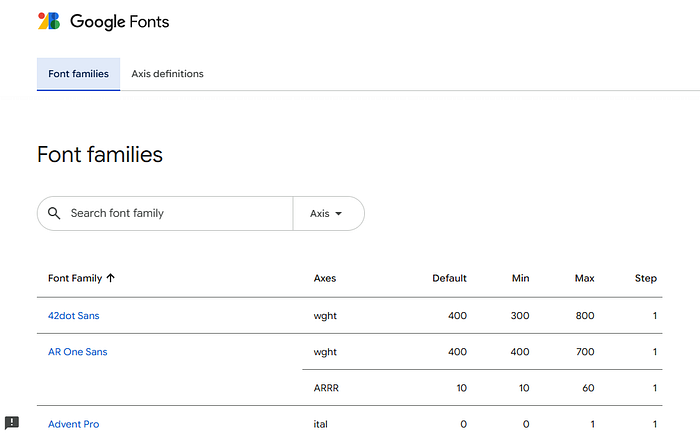Click the Default column header
Screen dimensions: 700x440
(449, 278)
